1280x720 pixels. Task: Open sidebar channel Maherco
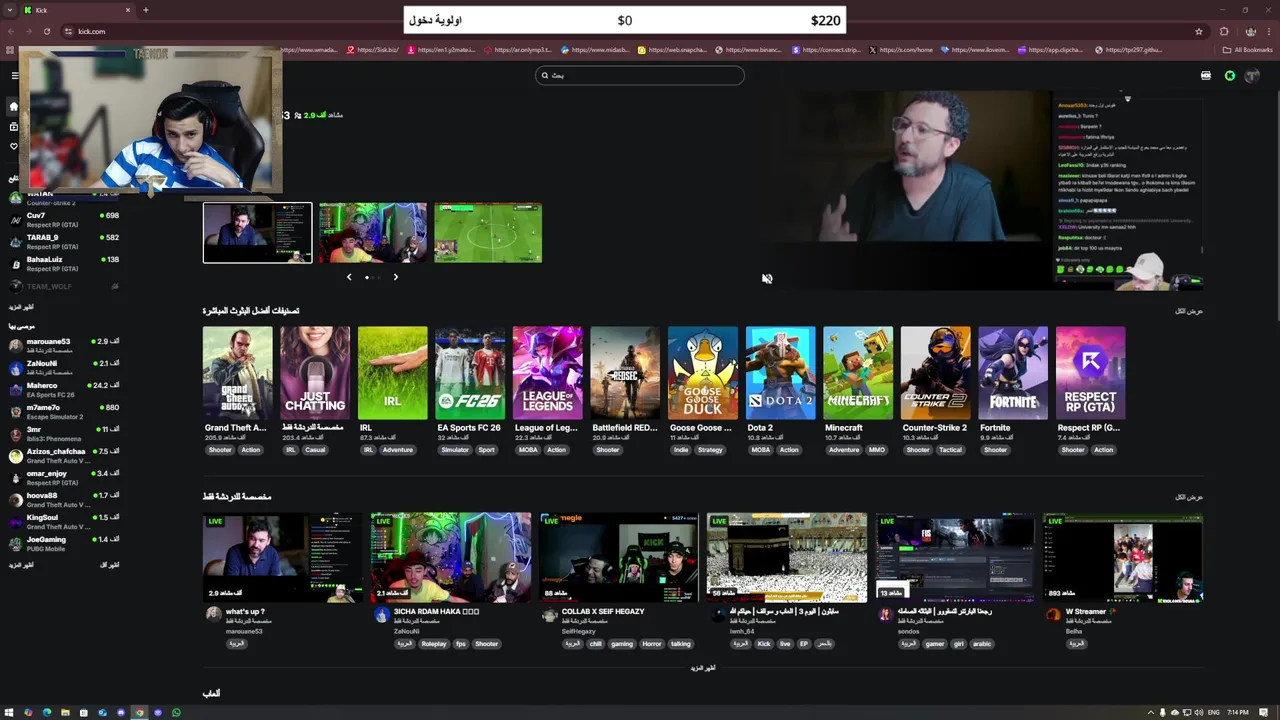click(x=64, y=389)
